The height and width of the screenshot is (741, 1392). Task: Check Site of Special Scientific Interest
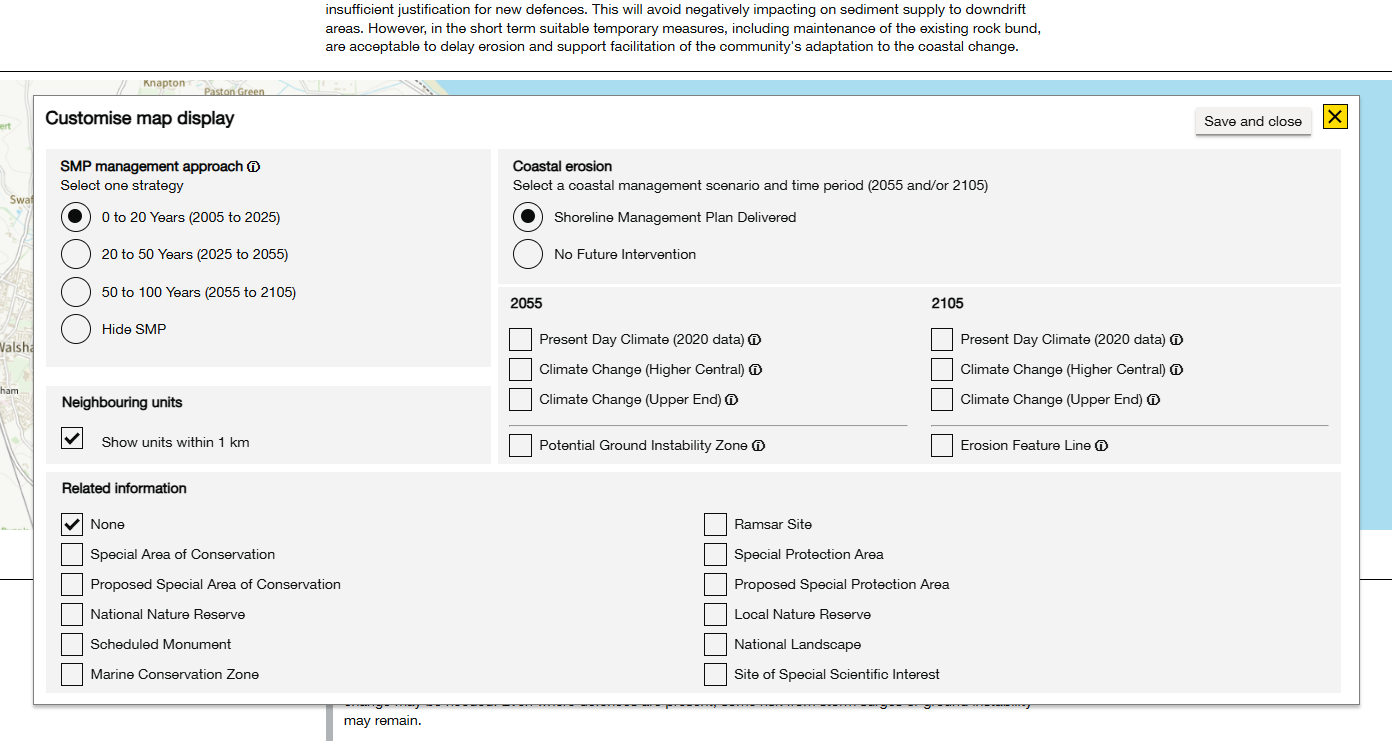click(715, 675)
